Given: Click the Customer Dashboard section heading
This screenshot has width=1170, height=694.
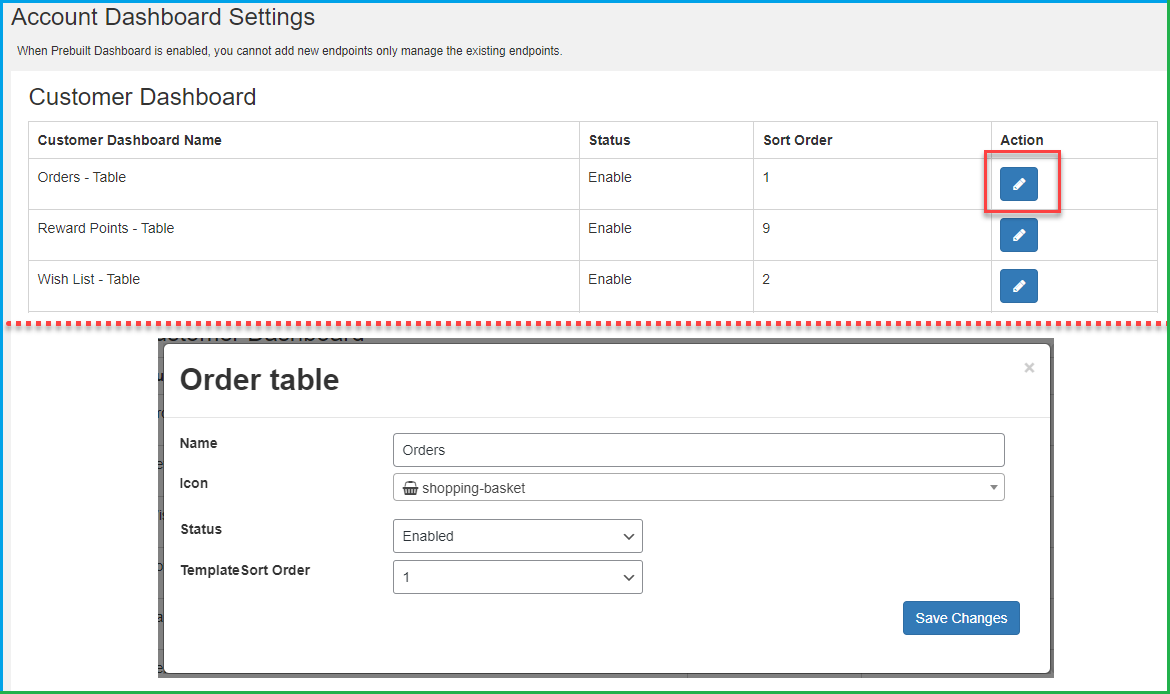Looking at the screenshot, I should coord(142,97).
